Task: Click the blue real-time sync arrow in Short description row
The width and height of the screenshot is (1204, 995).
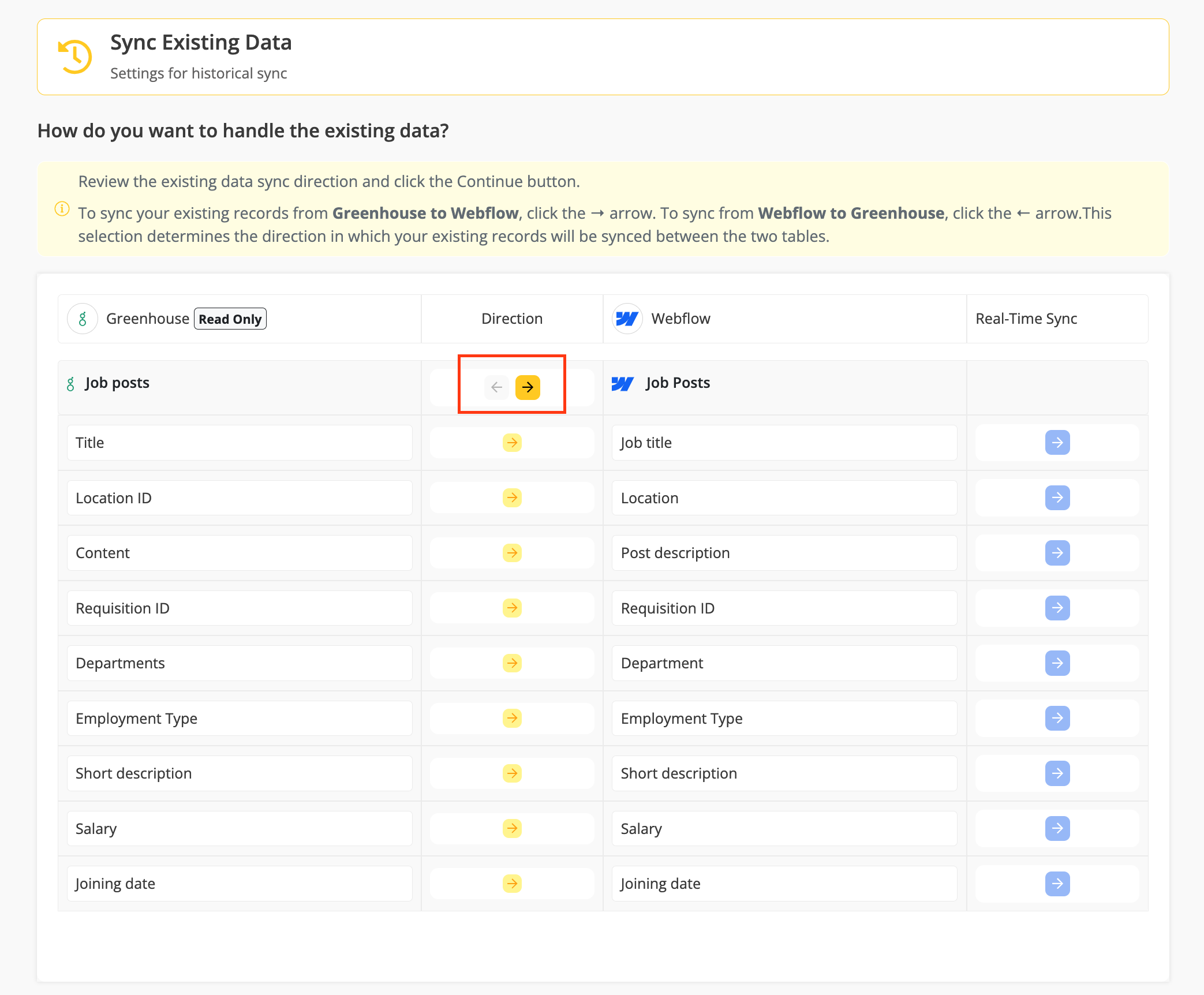Action: [1057, 773]
